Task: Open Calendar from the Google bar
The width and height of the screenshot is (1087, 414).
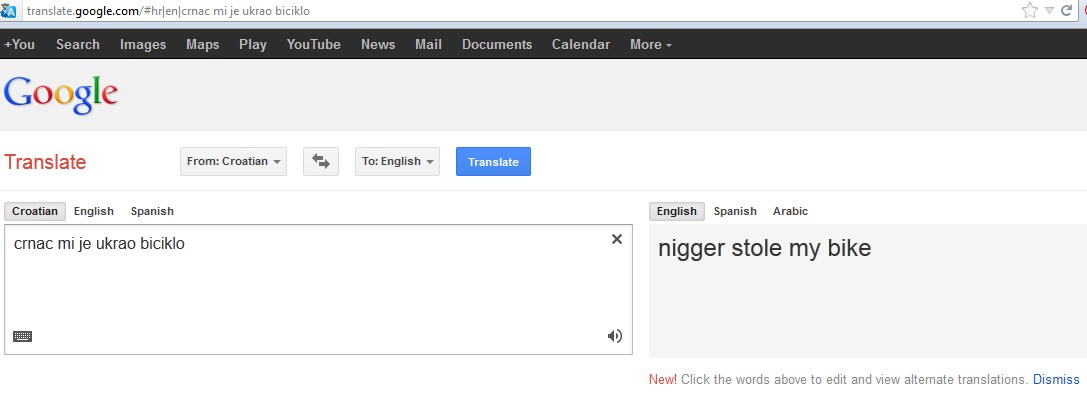Action: (581, 44)
